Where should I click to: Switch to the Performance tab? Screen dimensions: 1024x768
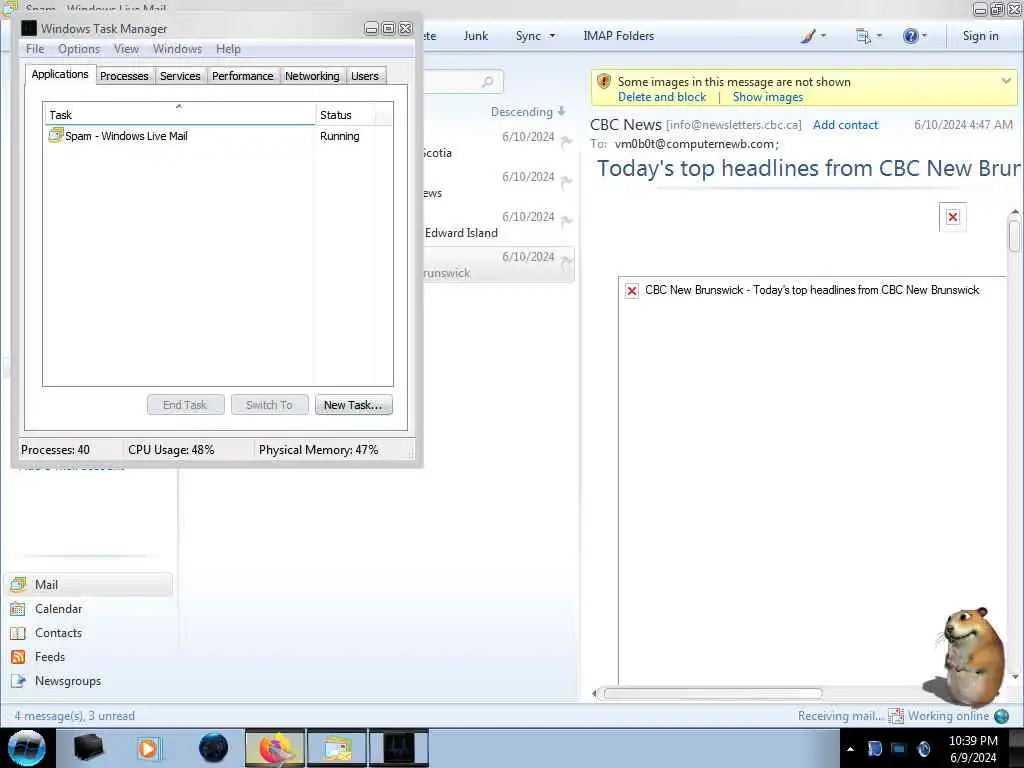[x=242, y=76]
